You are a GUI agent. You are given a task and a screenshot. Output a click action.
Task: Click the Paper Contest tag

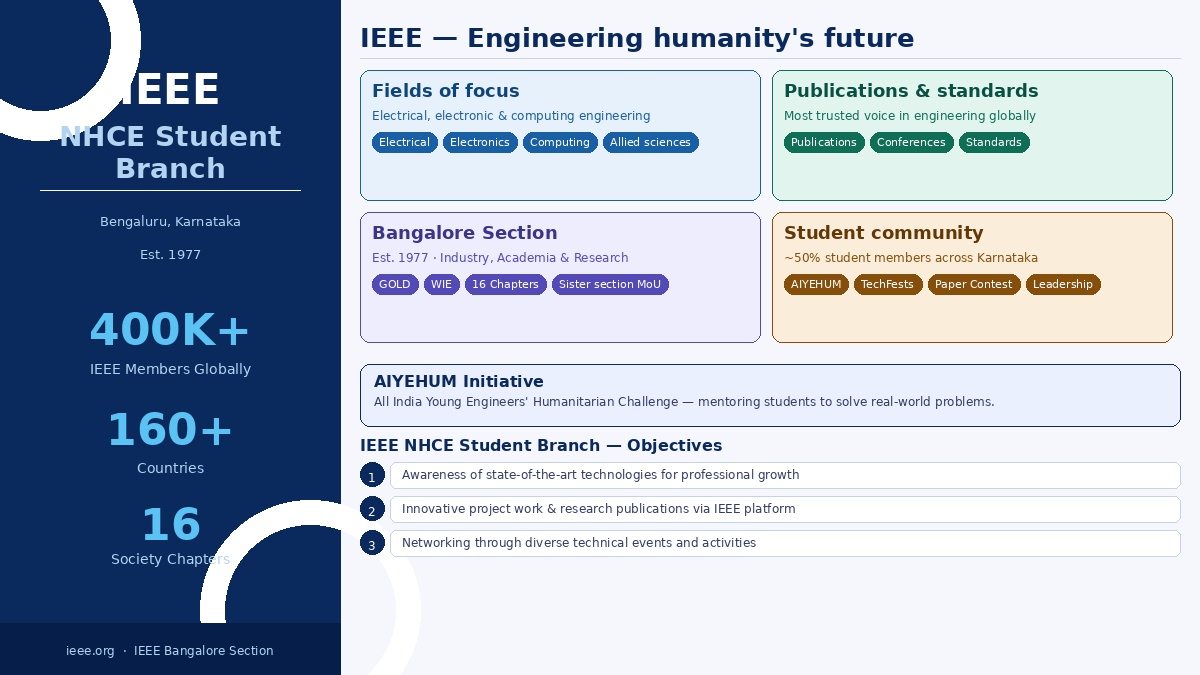(x=973, y=285)
